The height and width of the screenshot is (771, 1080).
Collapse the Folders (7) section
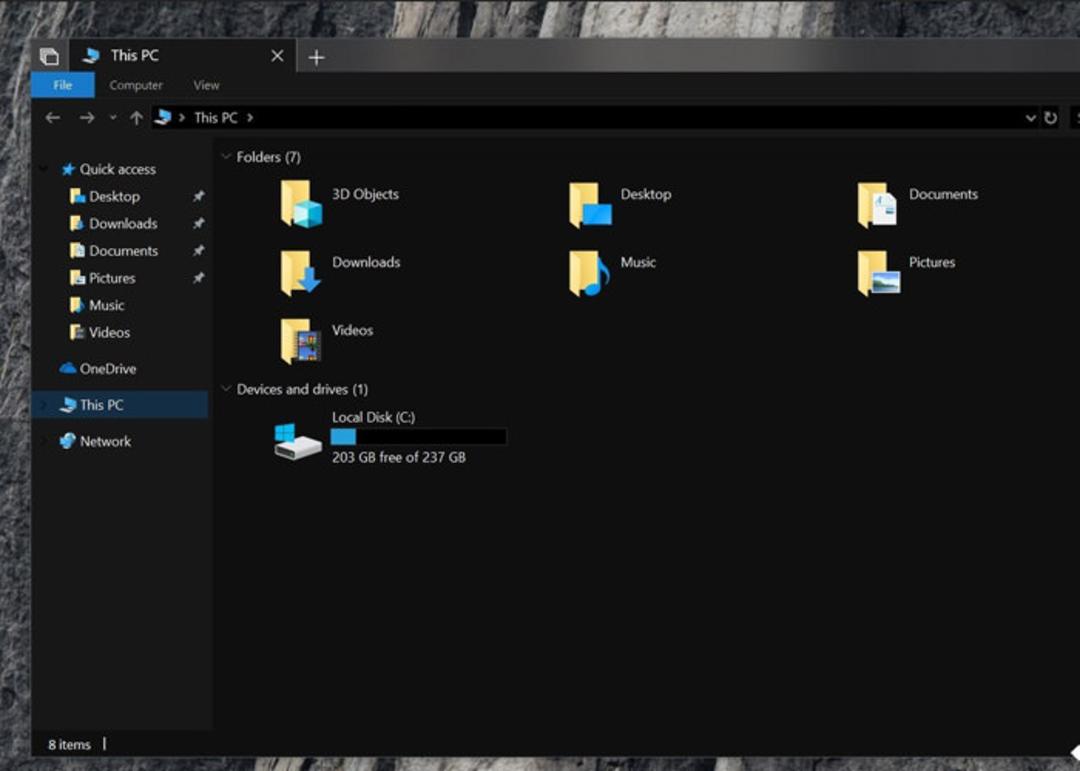point(226,156)
